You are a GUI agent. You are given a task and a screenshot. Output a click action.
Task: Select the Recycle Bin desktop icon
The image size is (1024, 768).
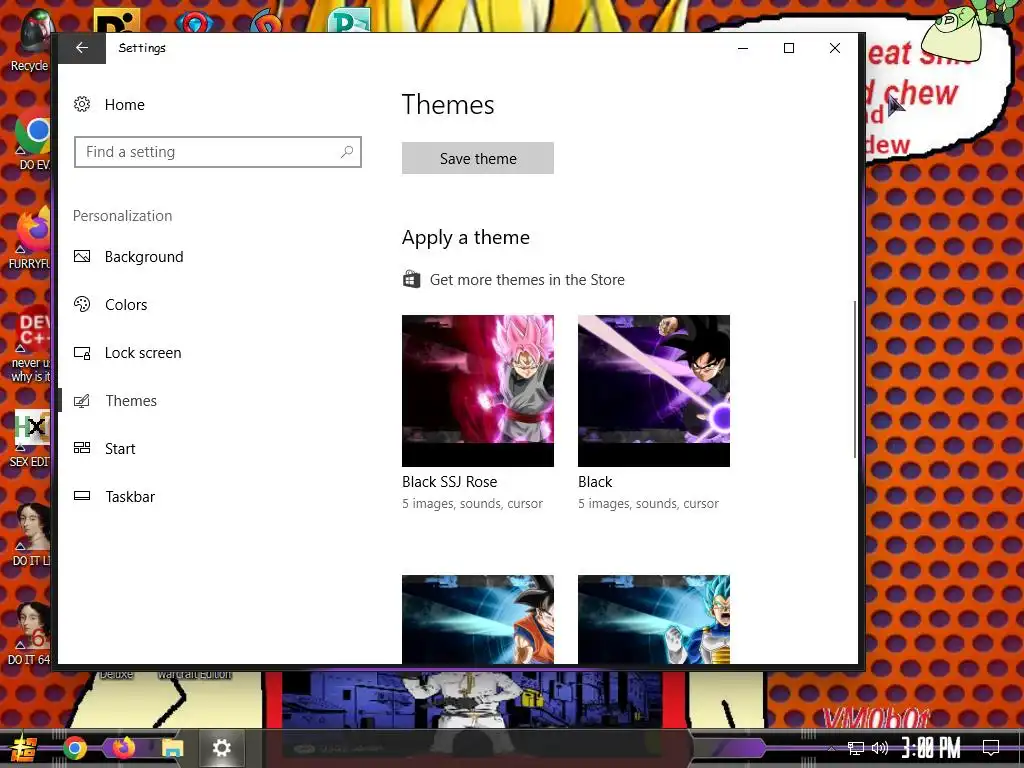click(x=29, y=40)
